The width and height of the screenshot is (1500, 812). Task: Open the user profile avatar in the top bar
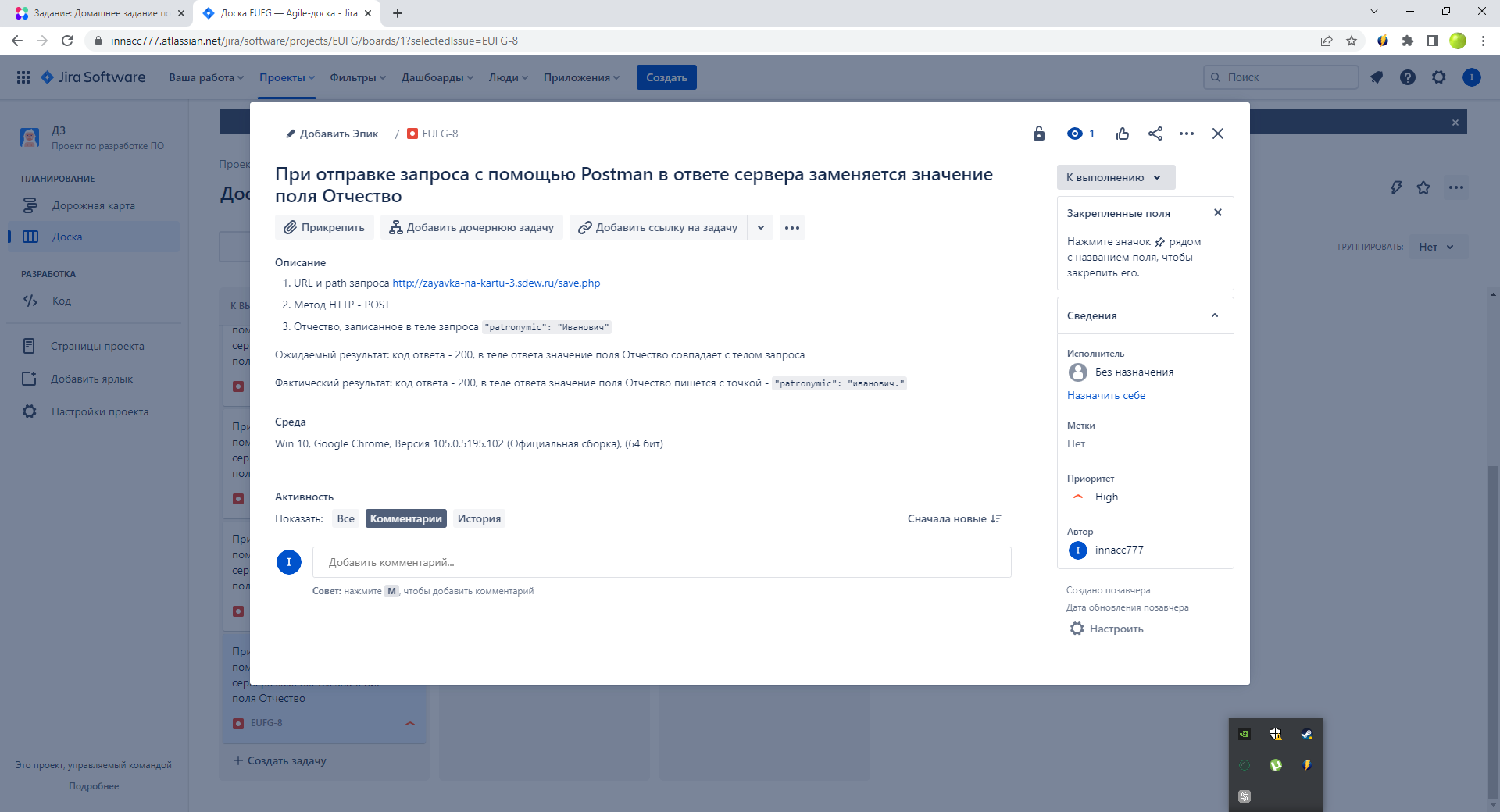click(x=1472, y=77)
